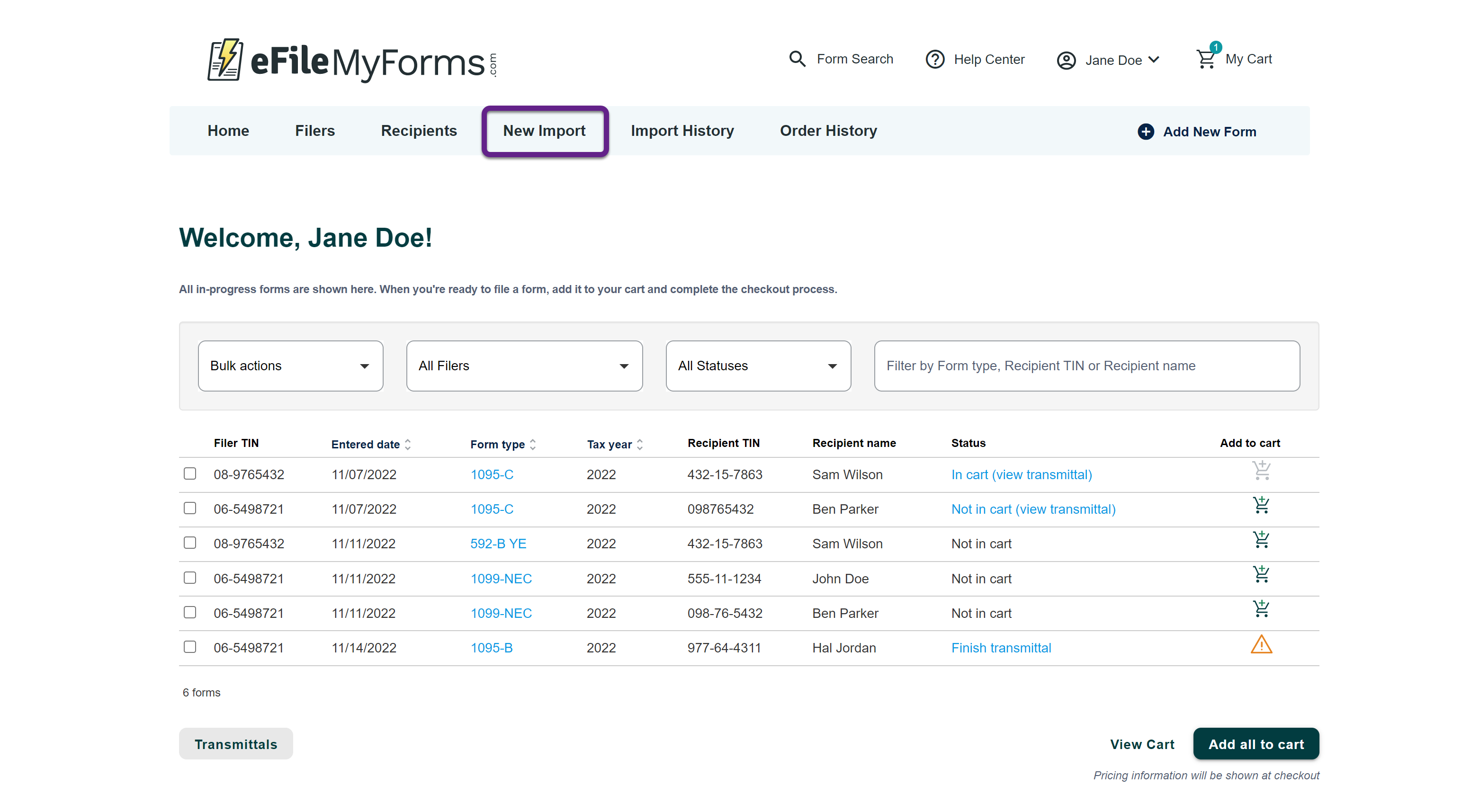Click the eFileMyForms logo
The image size is (1462, 812).
click(352, 60)
